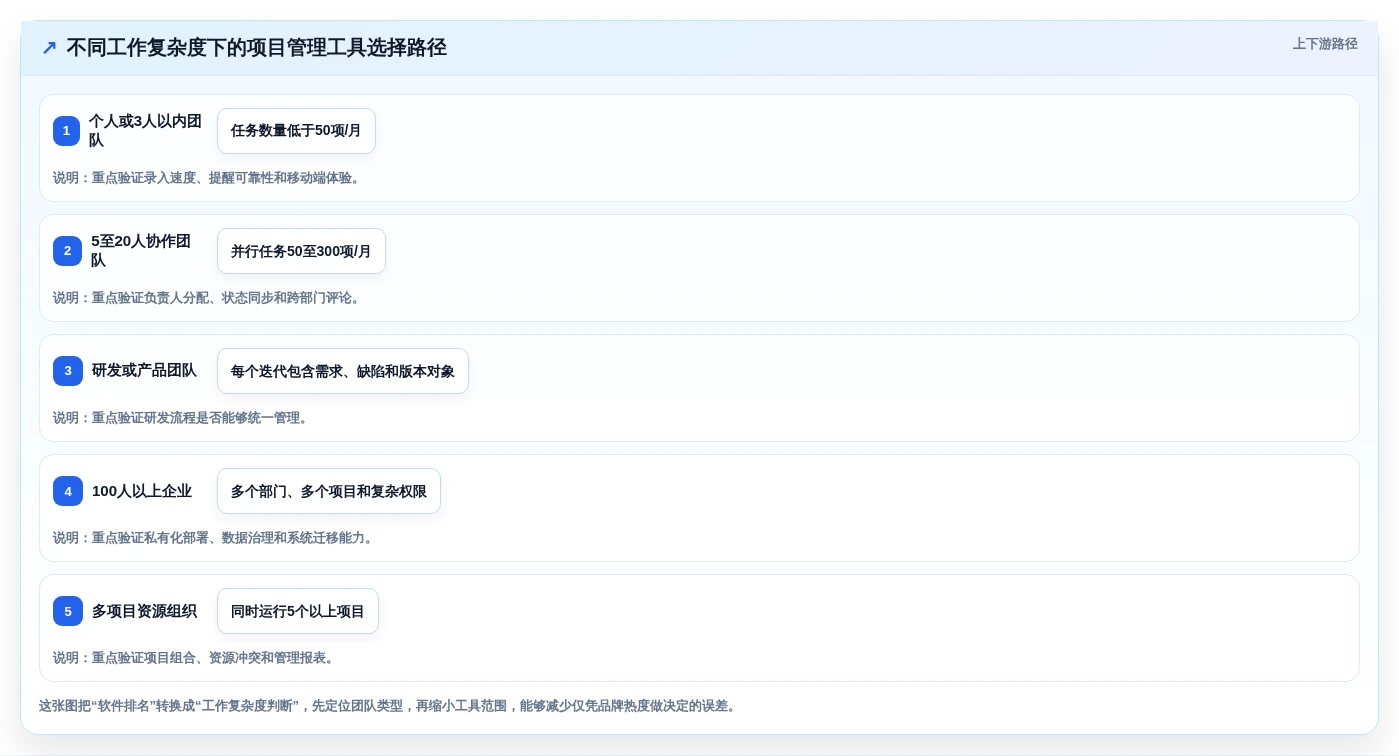Click the 个人或3人以内团队 heading
The image size is (1399, 756).
145,131
